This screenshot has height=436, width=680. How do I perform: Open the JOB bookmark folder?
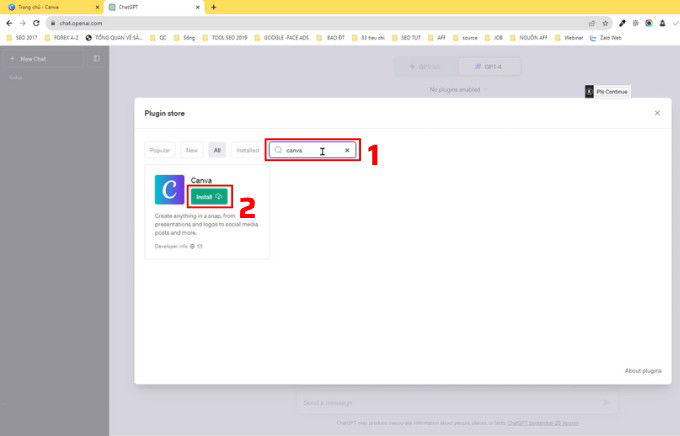click(494, 38)
